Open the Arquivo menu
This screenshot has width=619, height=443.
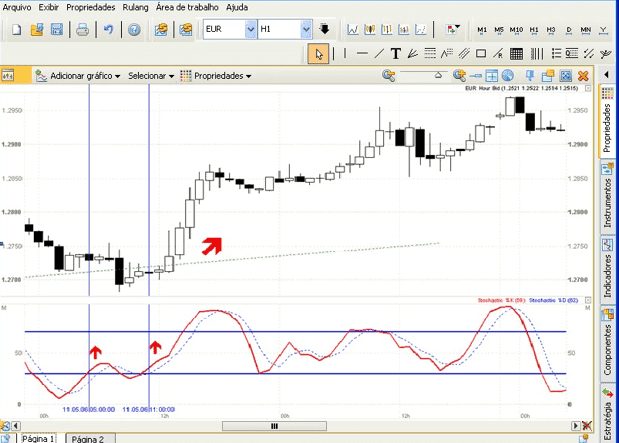click(x=17, y=7)
